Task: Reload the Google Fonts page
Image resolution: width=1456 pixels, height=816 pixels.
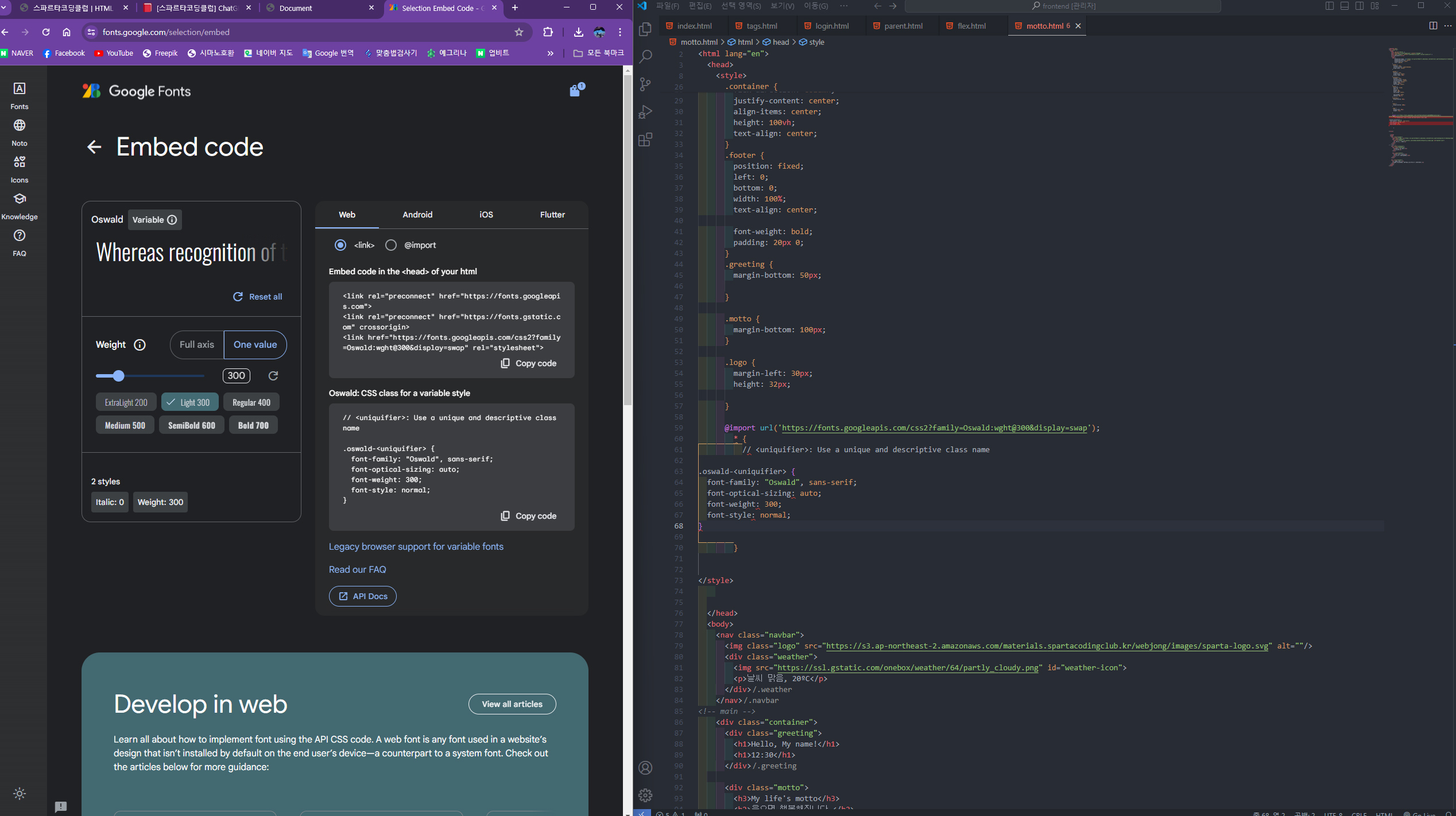Action: 46,32
